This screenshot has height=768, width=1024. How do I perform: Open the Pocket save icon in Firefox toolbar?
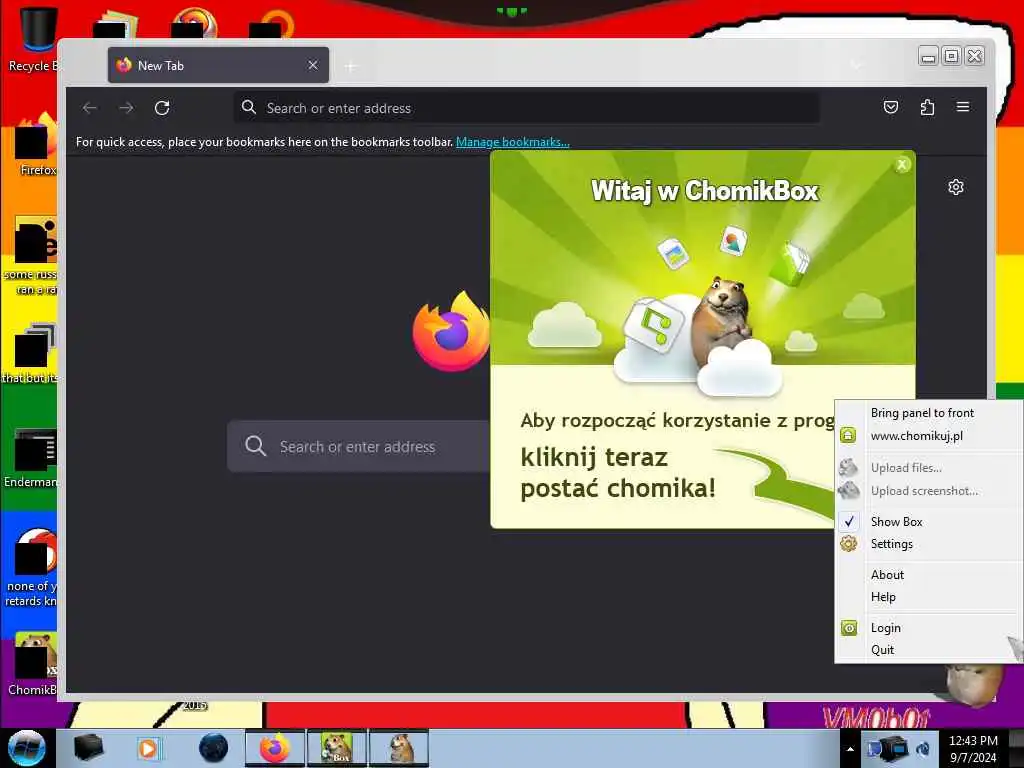click(x=891, y=107)
